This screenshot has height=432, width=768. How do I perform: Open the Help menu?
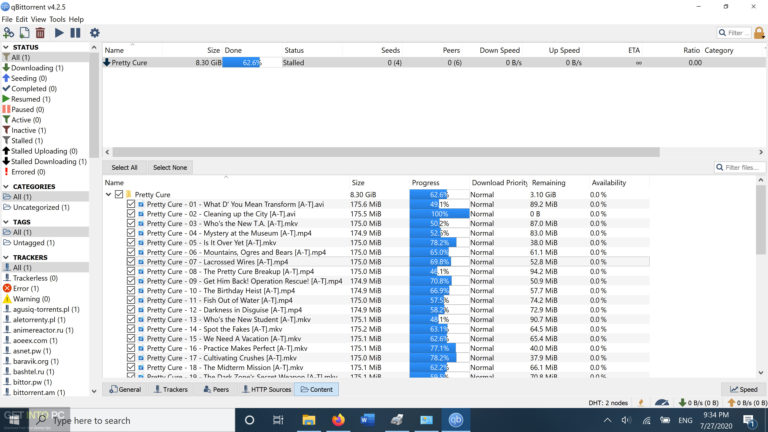[x=76, y=19]
